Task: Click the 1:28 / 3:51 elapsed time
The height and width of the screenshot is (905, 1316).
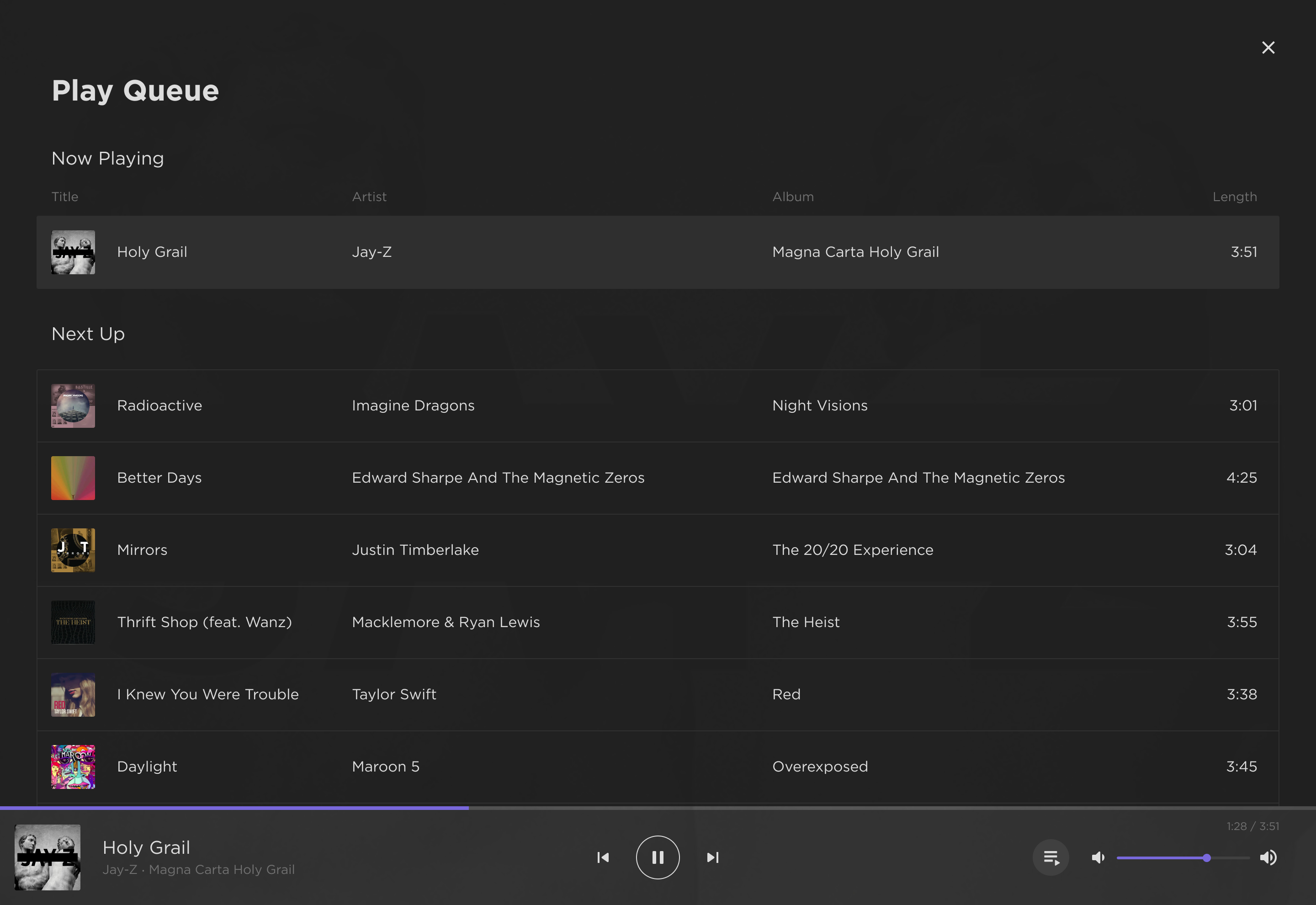Action: pyautogui.click(x=1252, y=826)
